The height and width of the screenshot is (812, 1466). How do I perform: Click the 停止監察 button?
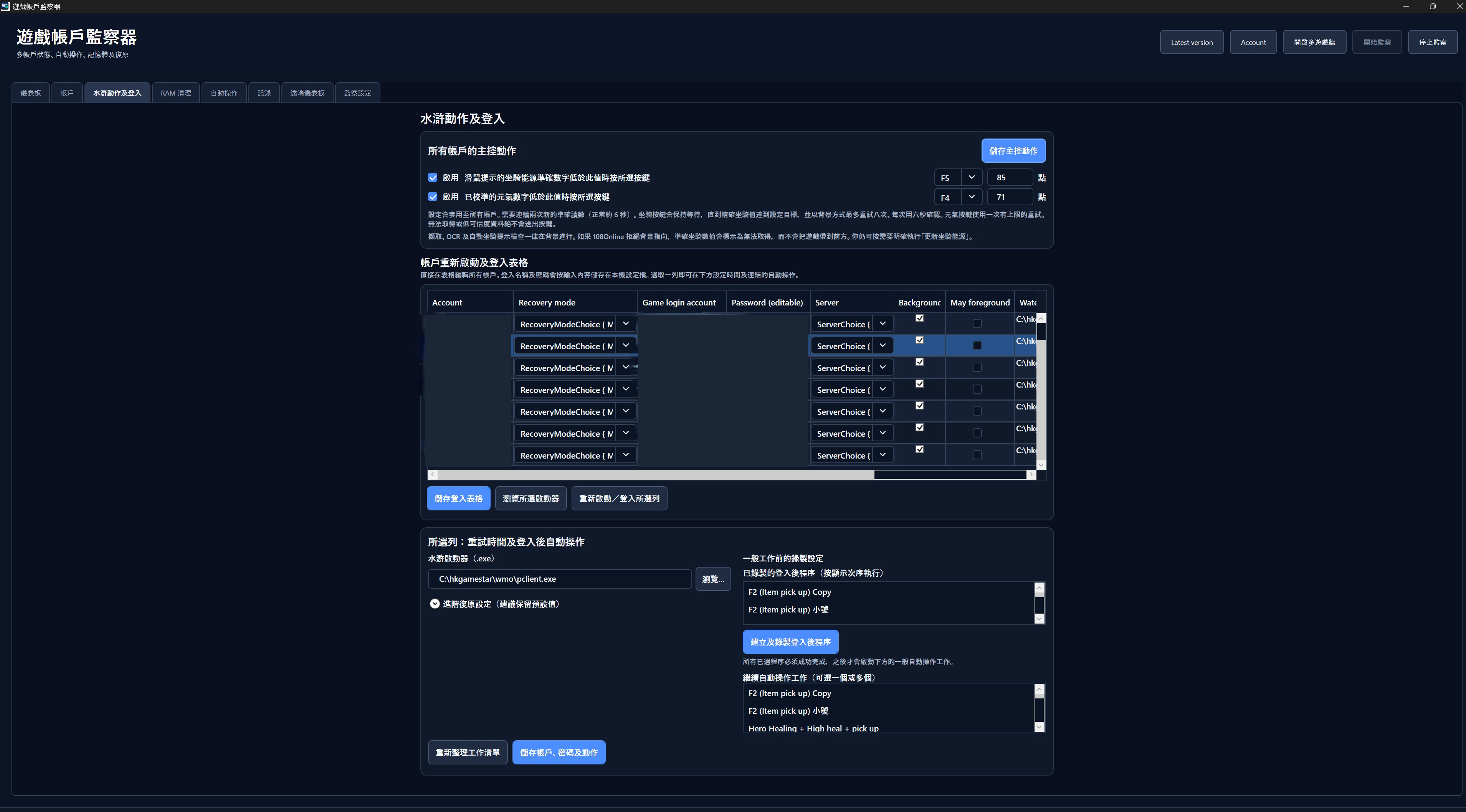pyautogui.click(x=1433, y=42)
